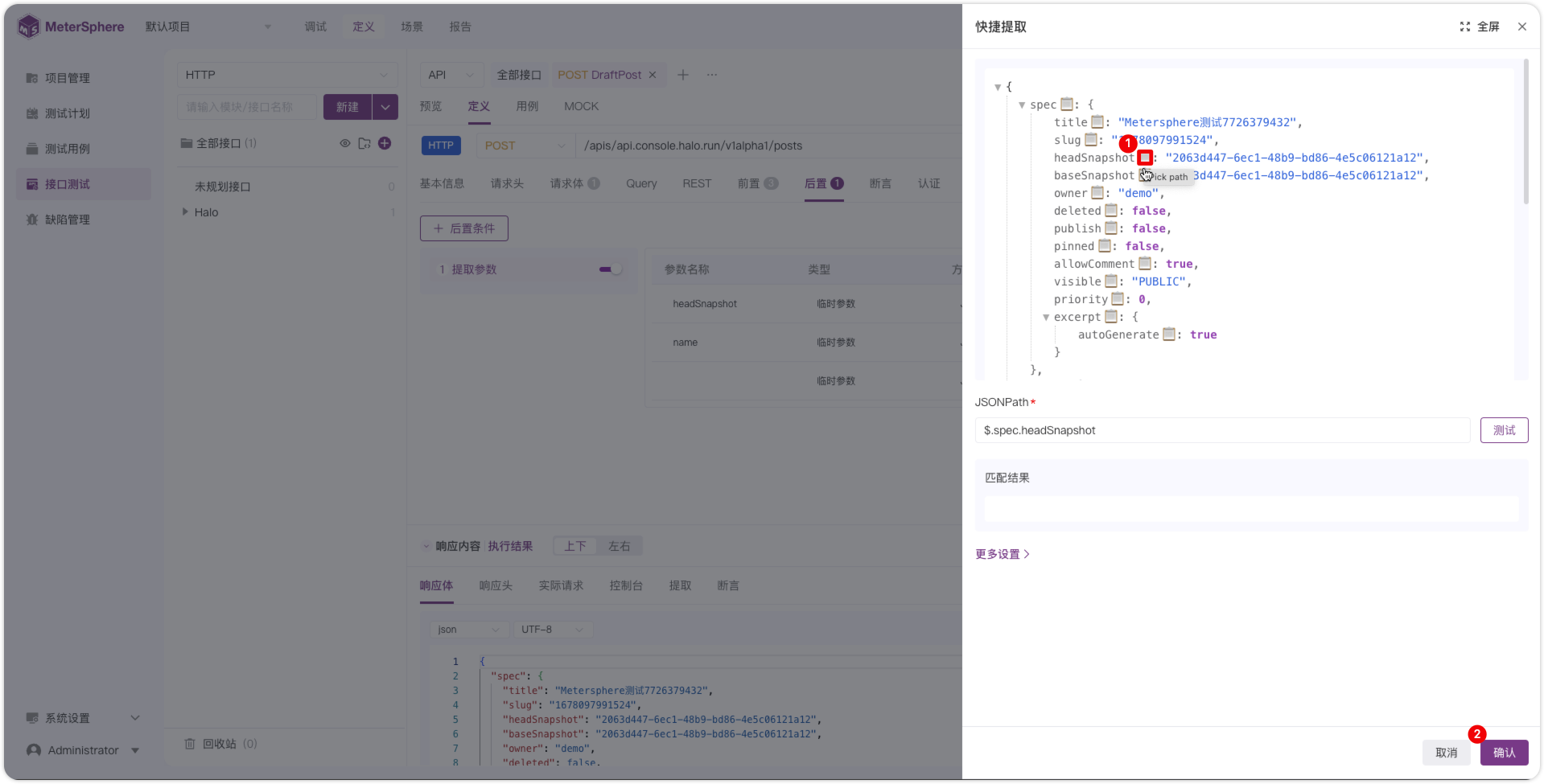Click the module search input
This screenshot has width=1544, height=784.
(248, 107)
